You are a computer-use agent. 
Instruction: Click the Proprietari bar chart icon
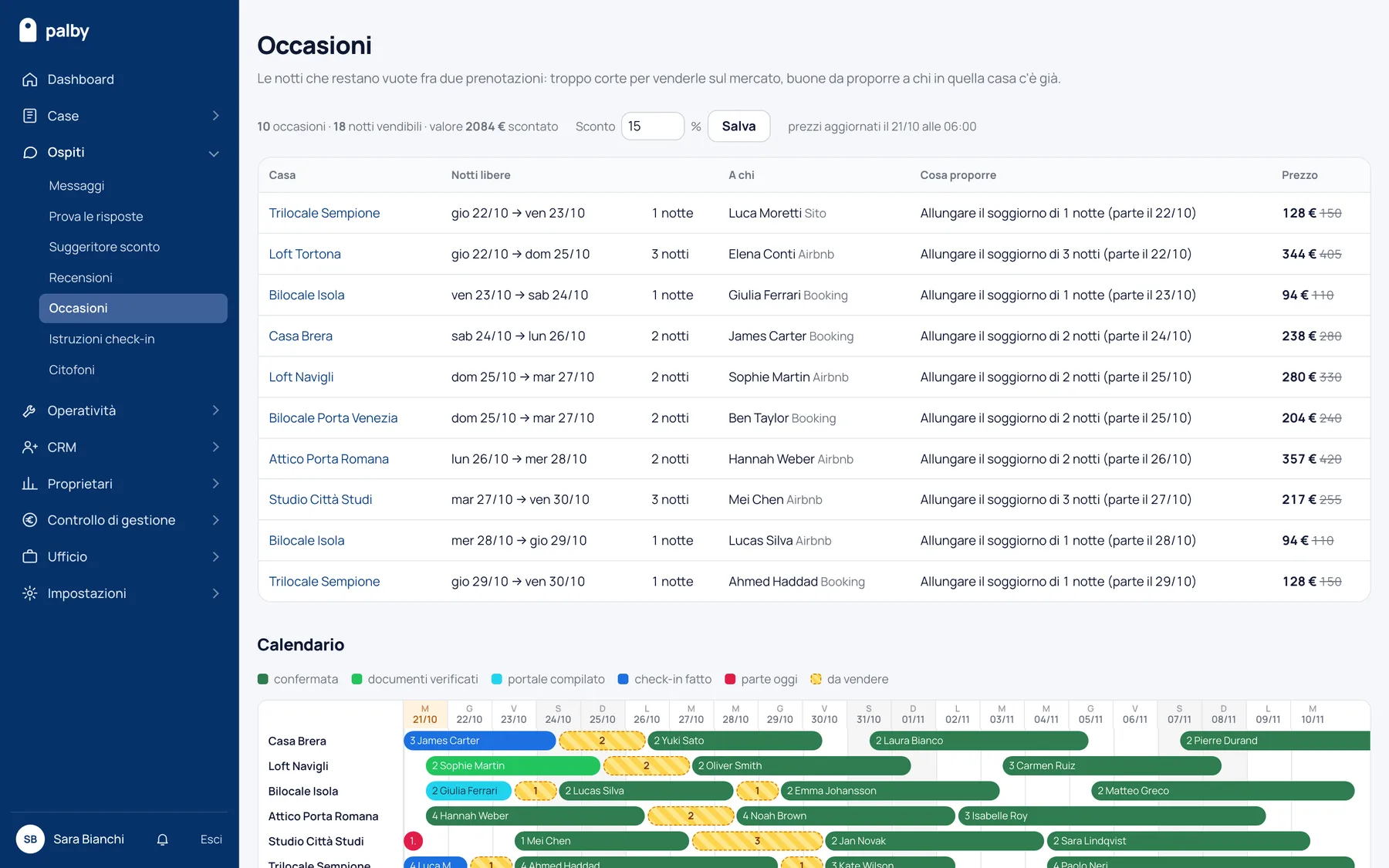30,484
